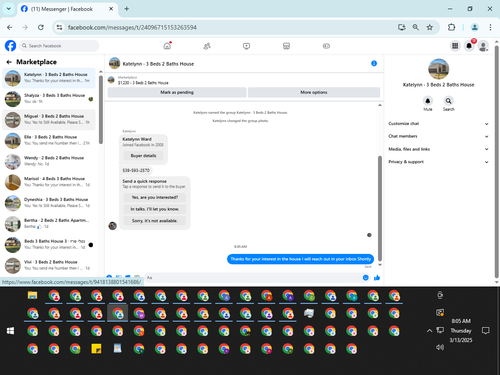Expand Customize chat section
The width and height of the screenshot is (500, 375).
(x=438, y=124)
